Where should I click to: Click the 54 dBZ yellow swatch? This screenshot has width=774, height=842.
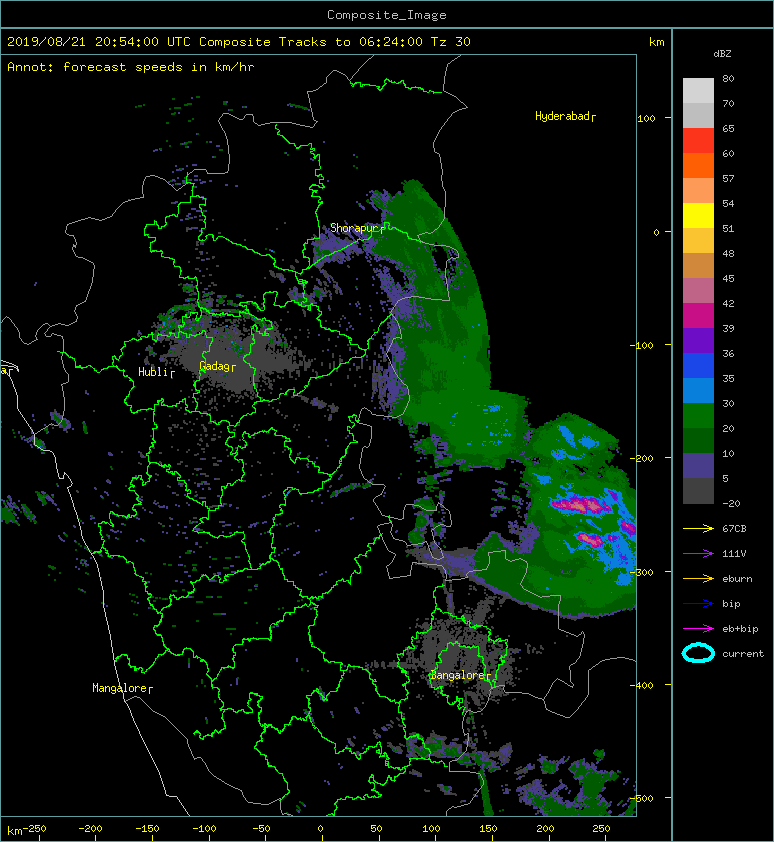[x=698, y=215]
